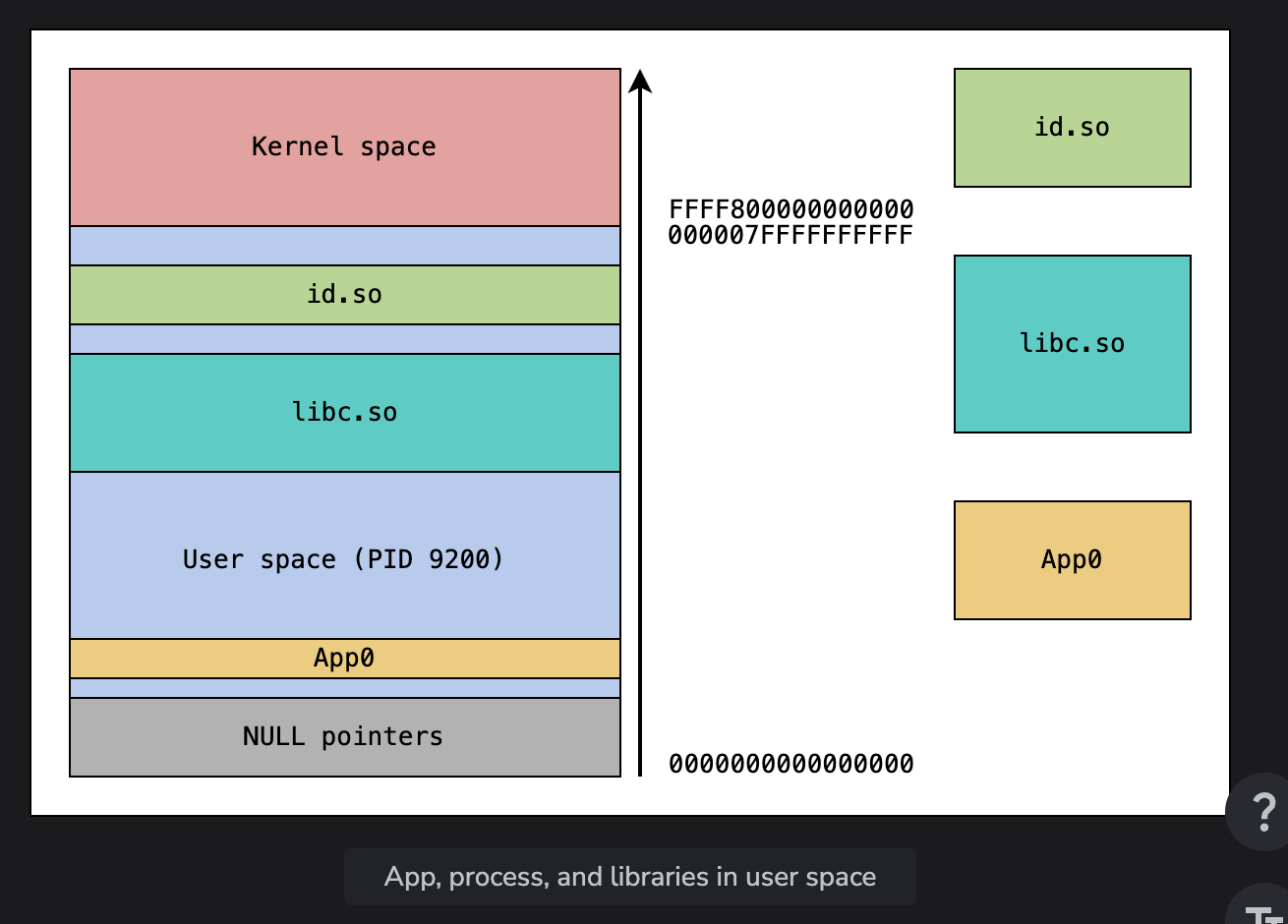Image resolution: width=1288 pixels, height=924 pixels.
Task: Click the blue gap between id.so and libc.so
Action: click(345, 339)
